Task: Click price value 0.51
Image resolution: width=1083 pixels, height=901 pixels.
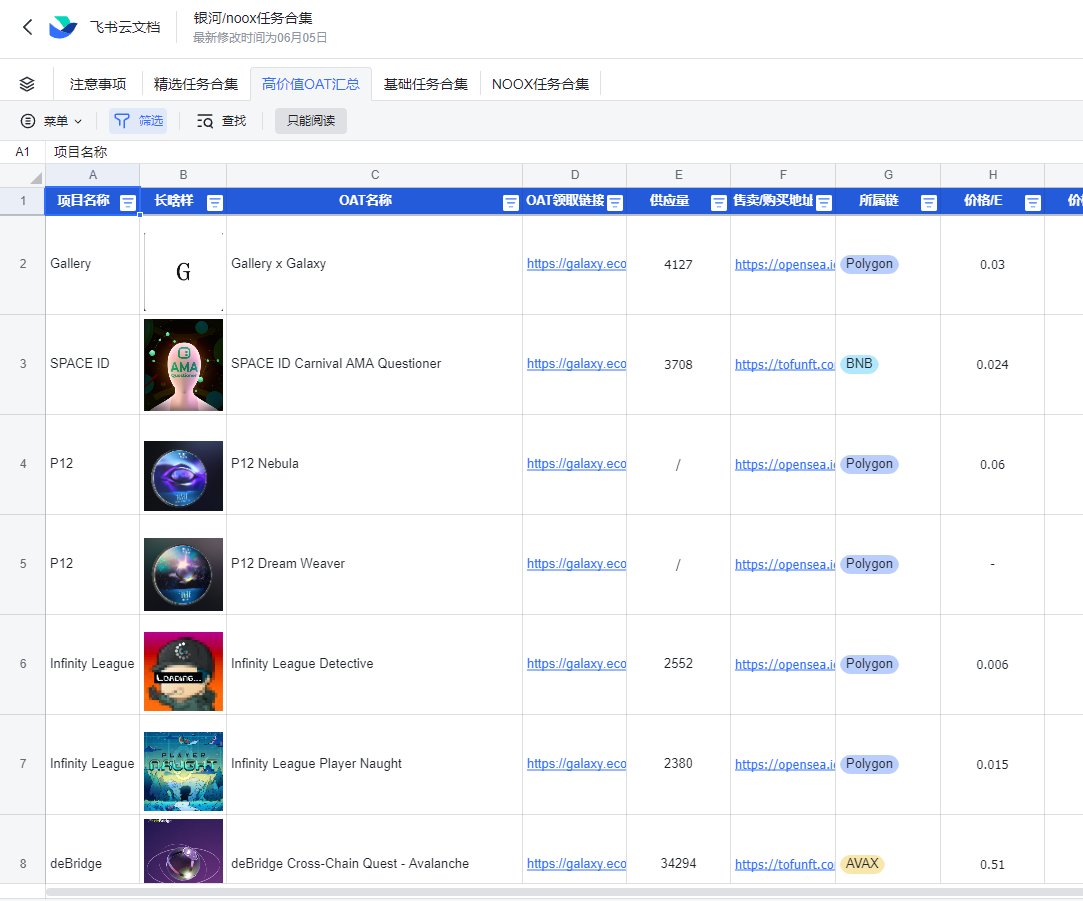Action: click(x=993, y=864)
